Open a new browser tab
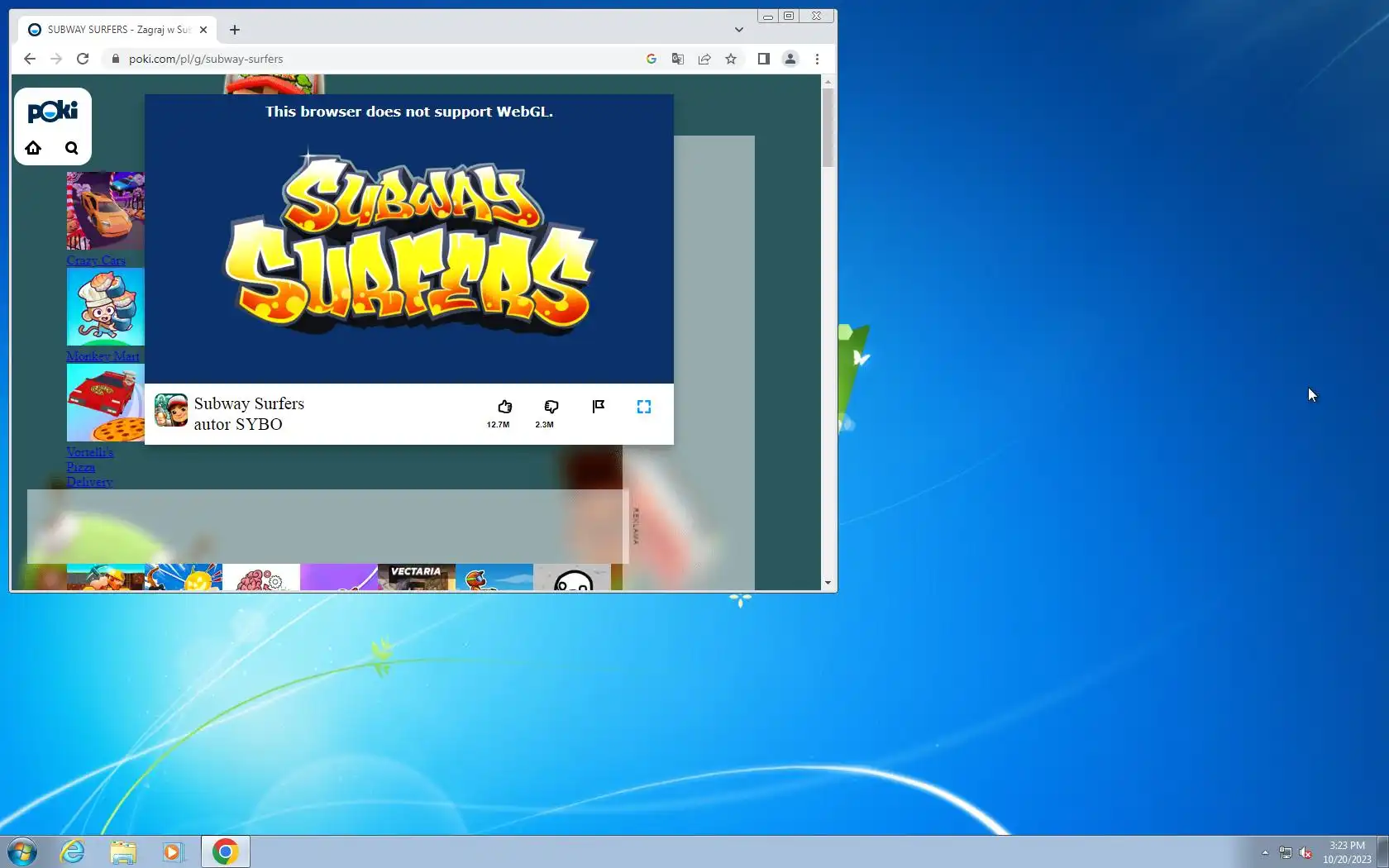This screenshot has width=1389, height=868. [235, 30]
